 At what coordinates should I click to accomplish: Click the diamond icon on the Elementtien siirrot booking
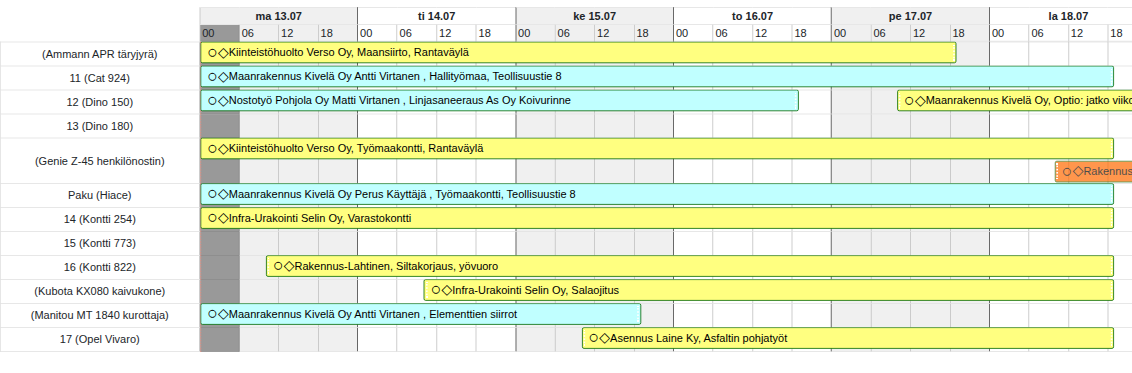click(x=223, y=314)
